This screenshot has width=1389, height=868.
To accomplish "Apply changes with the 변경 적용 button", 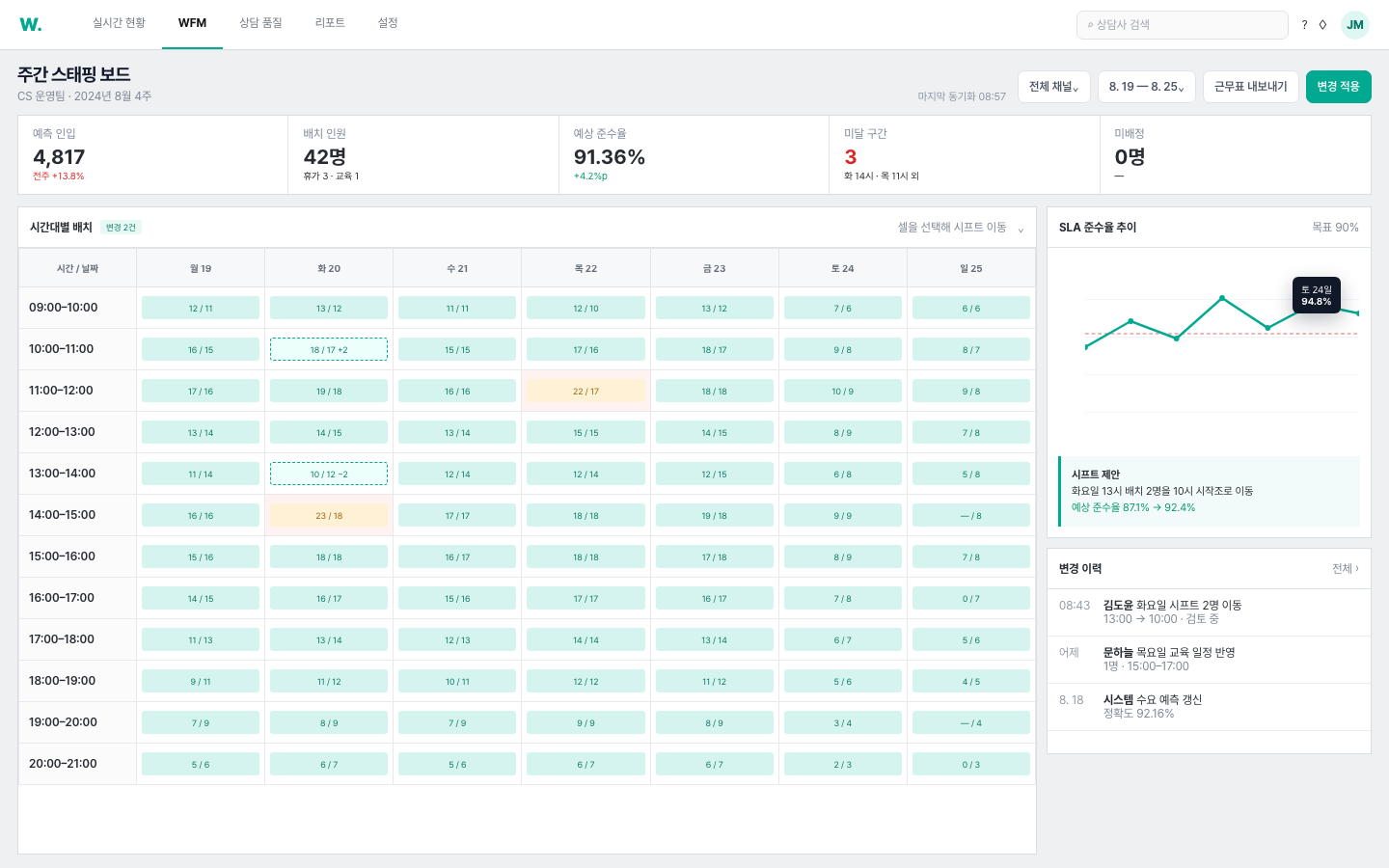I will click(x=1339, y=87).
